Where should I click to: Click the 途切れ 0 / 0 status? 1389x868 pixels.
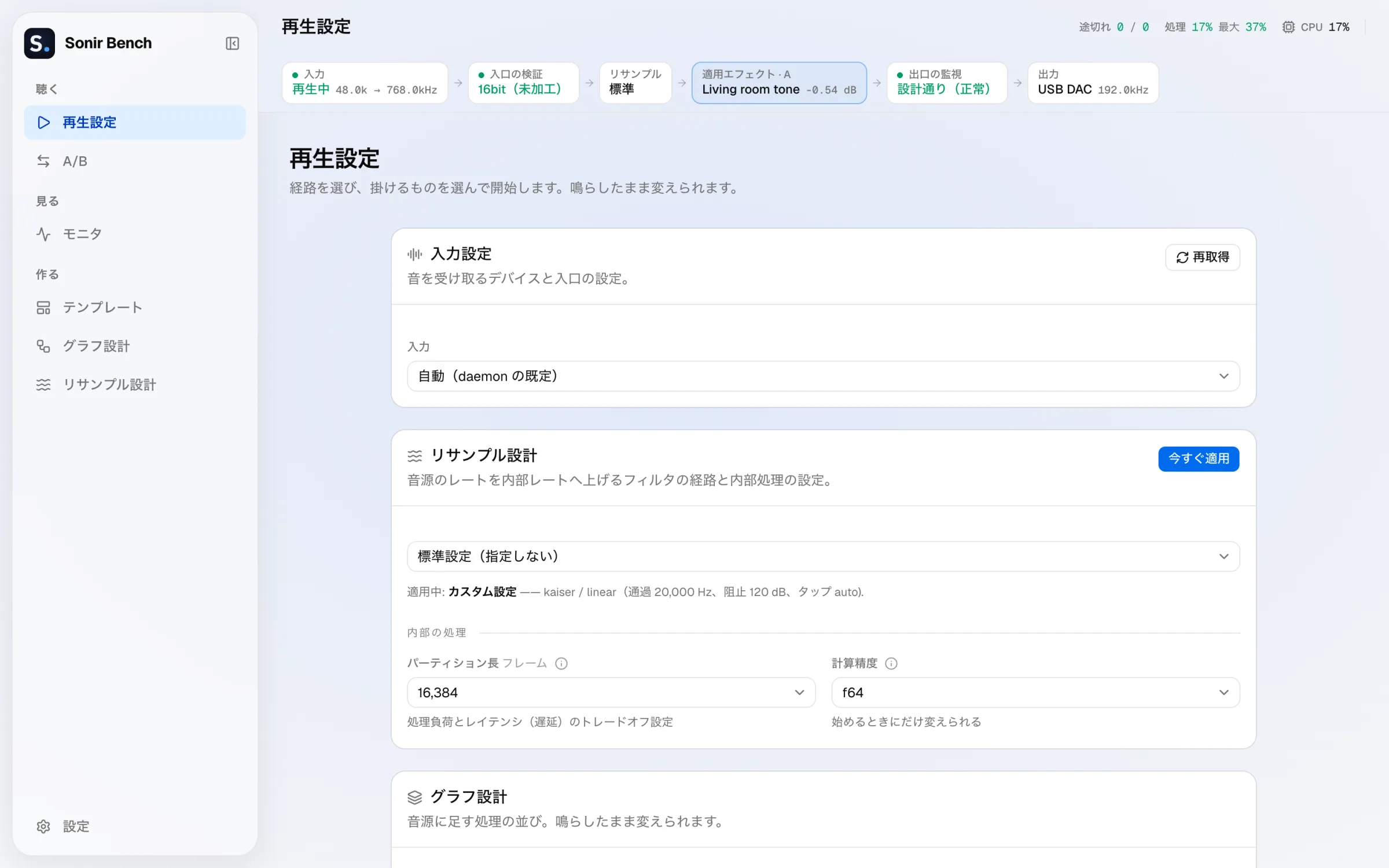[1114, 27]
